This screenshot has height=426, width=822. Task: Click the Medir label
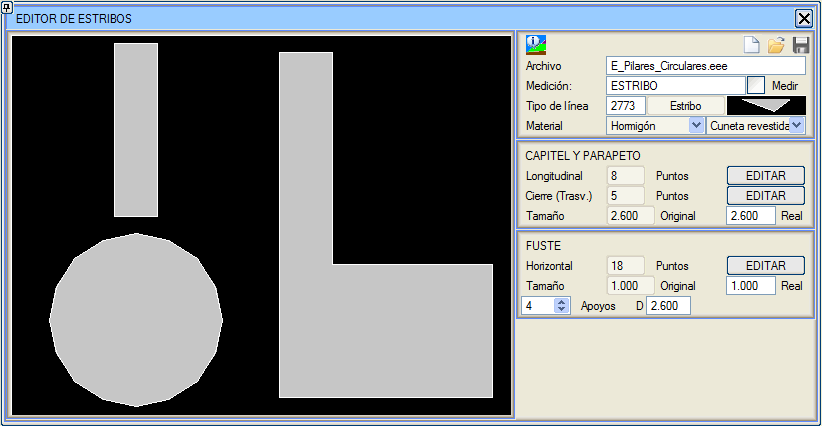[x=785, y=85]
